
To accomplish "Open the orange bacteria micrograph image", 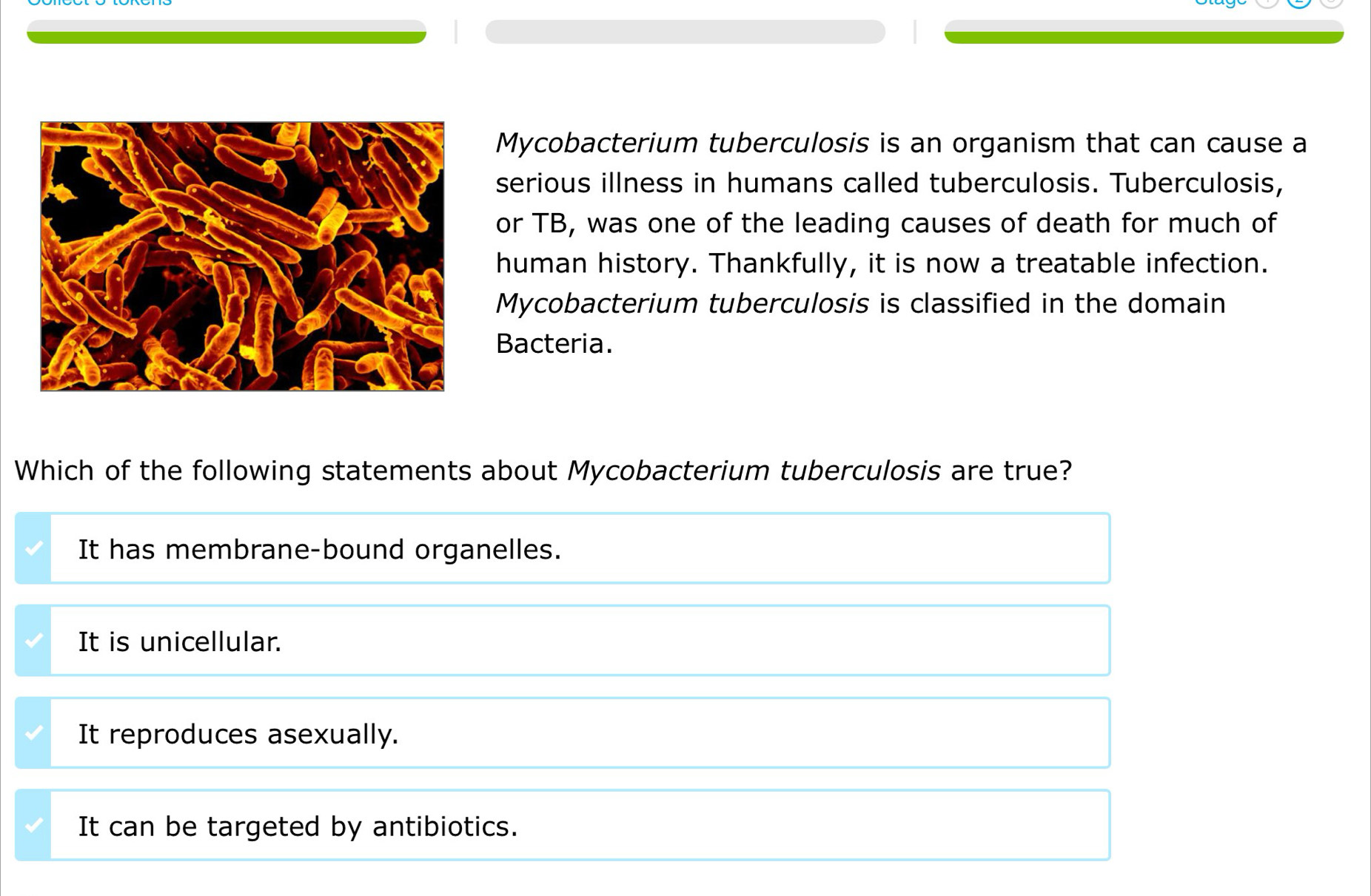I will (242, 256).
